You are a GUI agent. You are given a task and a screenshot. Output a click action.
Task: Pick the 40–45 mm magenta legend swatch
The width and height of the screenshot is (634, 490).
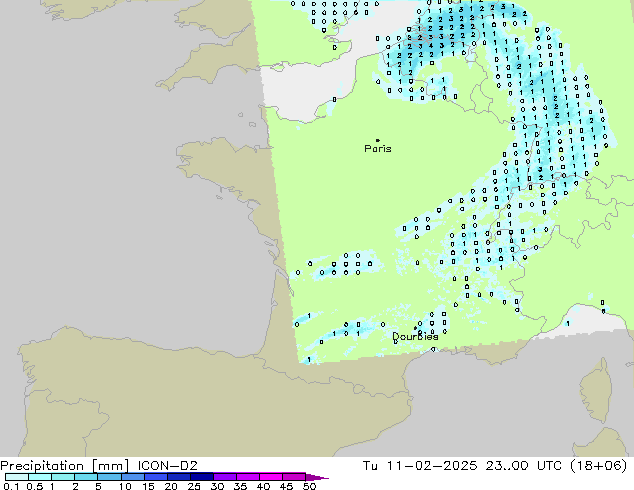271,477
